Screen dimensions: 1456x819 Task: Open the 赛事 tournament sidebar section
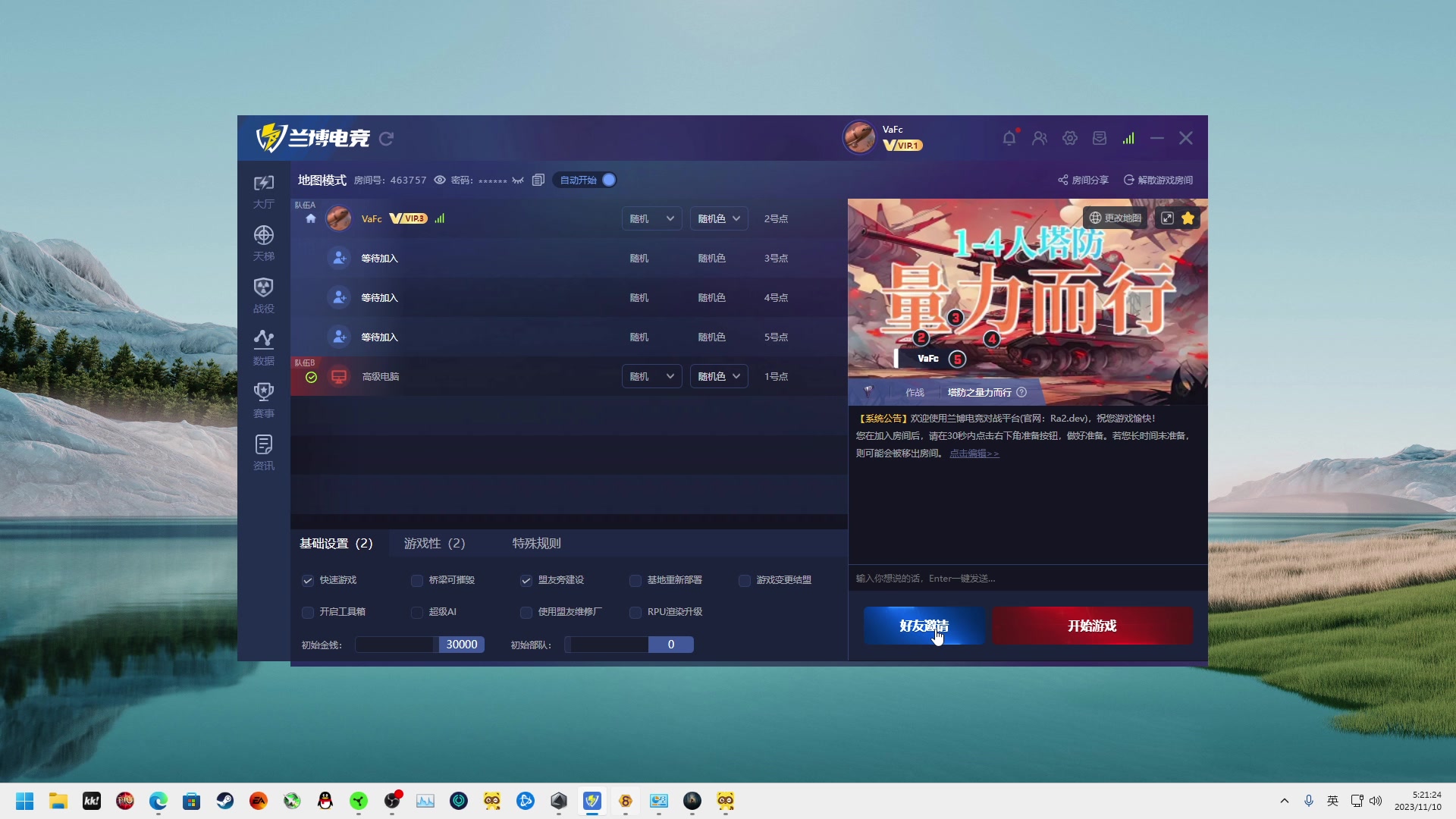coord(264,400)
